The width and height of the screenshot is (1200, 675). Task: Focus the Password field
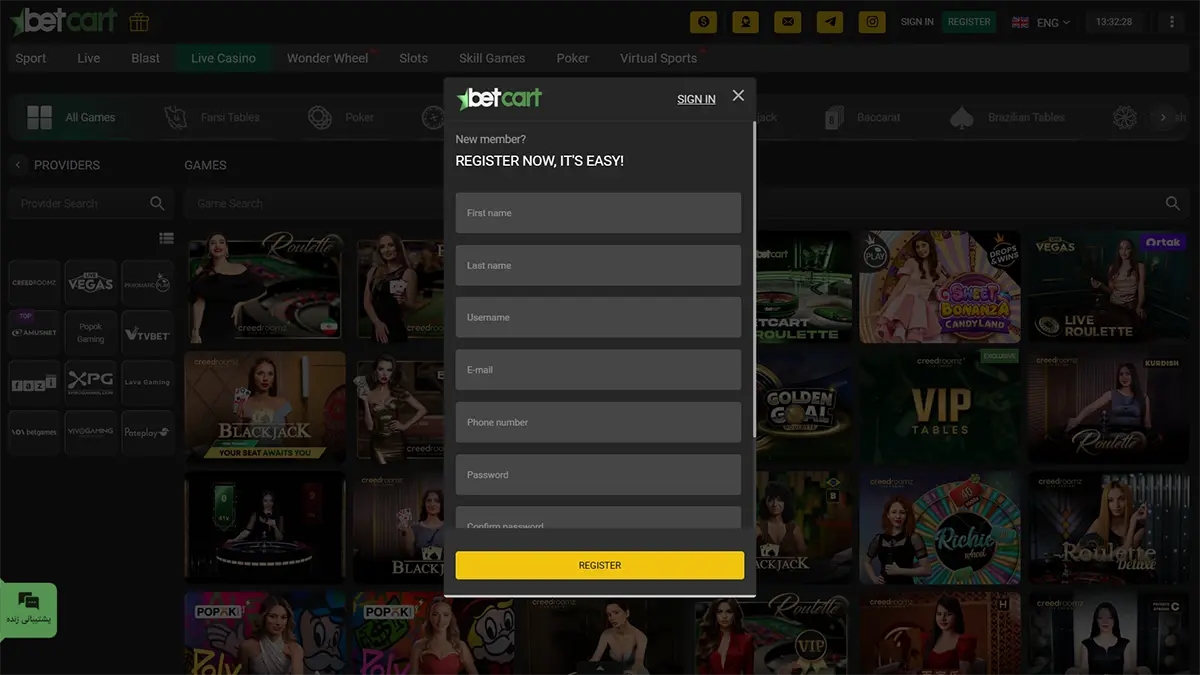598,475
